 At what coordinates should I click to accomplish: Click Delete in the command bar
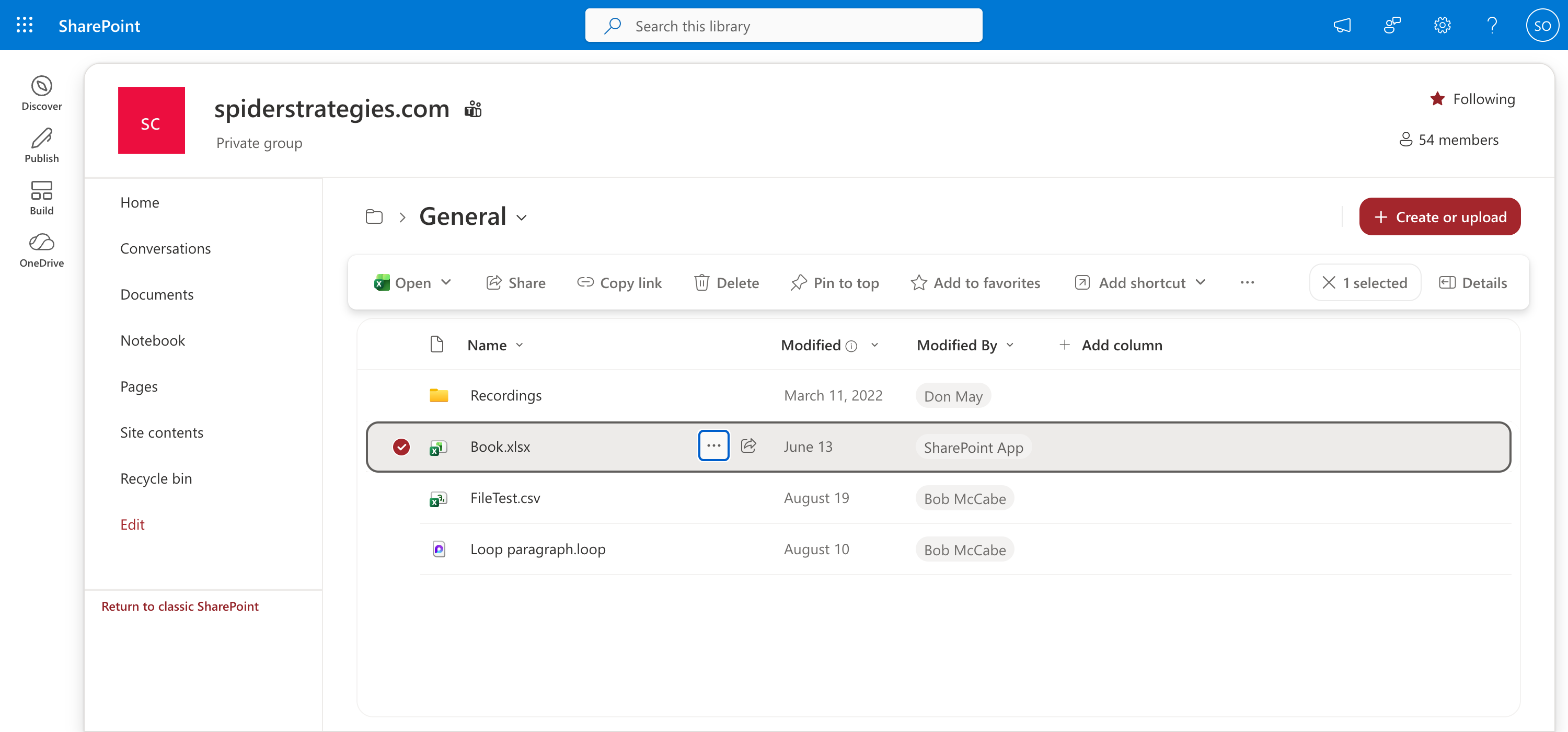tap(726, 282)
